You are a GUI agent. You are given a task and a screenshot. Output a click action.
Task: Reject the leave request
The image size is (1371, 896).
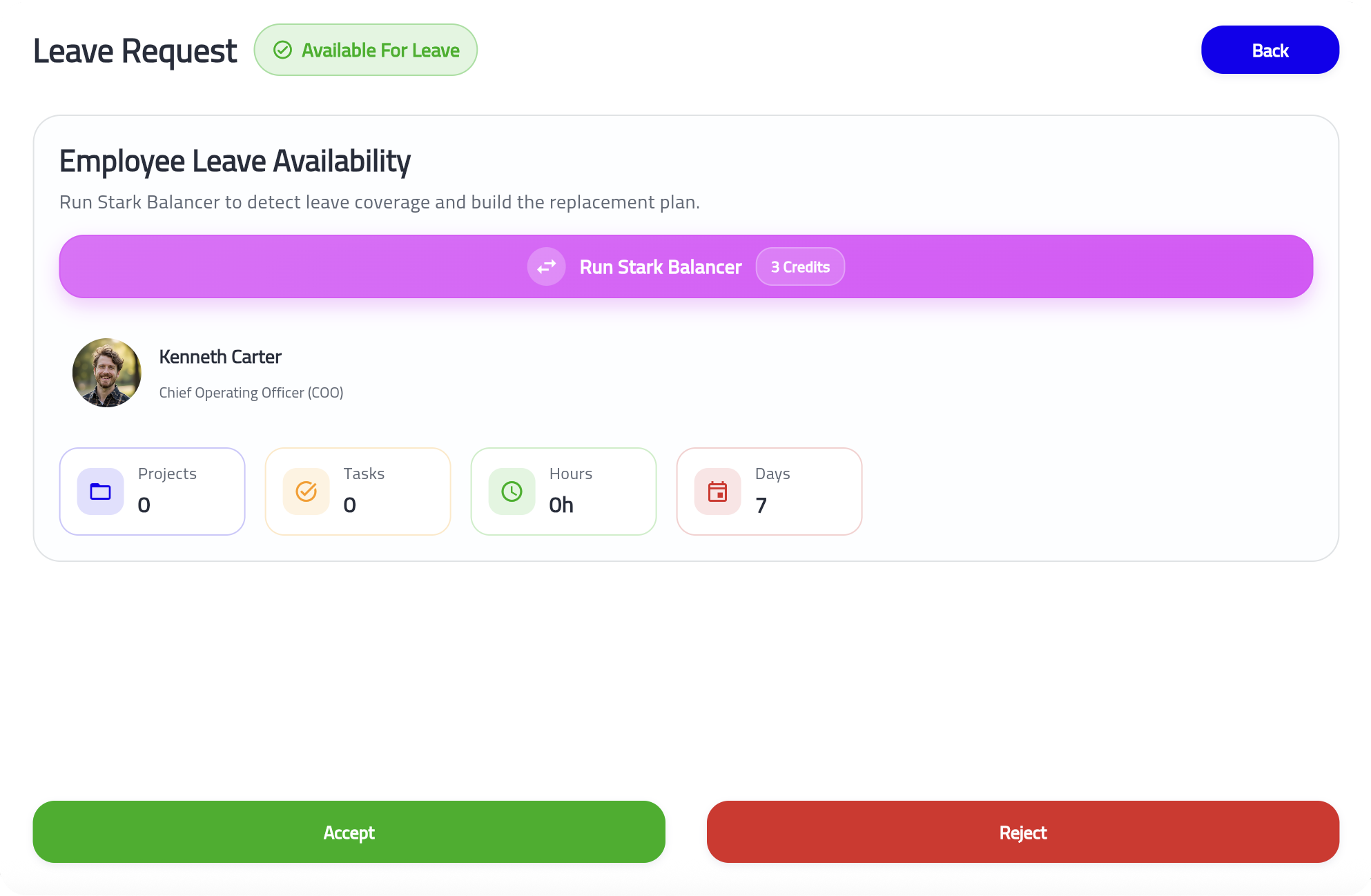pyautogui.click(x=1022, y=832)
